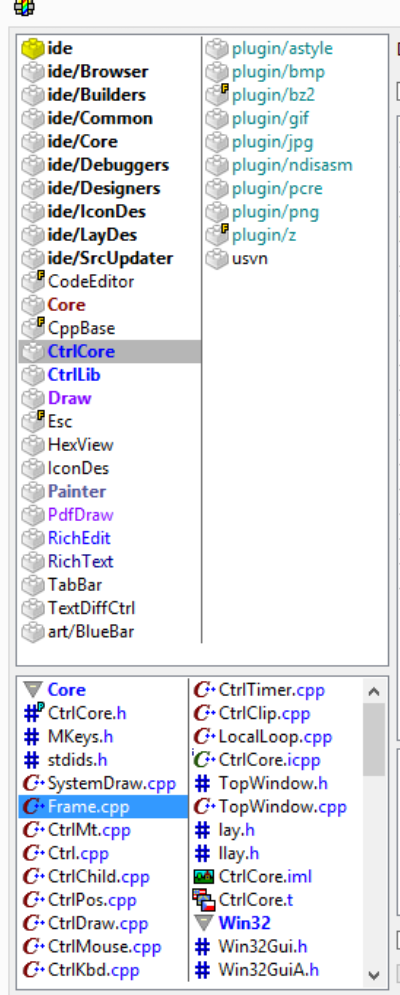The width and height of the screenshot is (400, 995).
Task: Click the C++ icon beside Frame.cpp
Action: pyautogui.click(x=33, y=807)
